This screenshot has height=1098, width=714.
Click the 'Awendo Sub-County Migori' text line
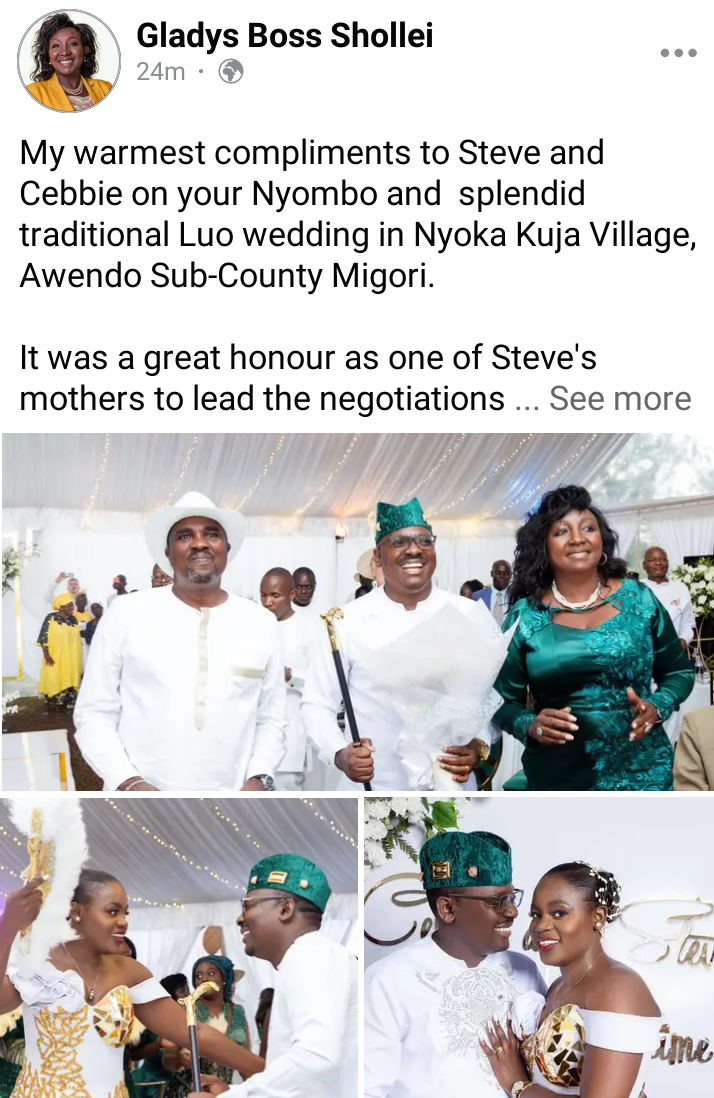227,275
